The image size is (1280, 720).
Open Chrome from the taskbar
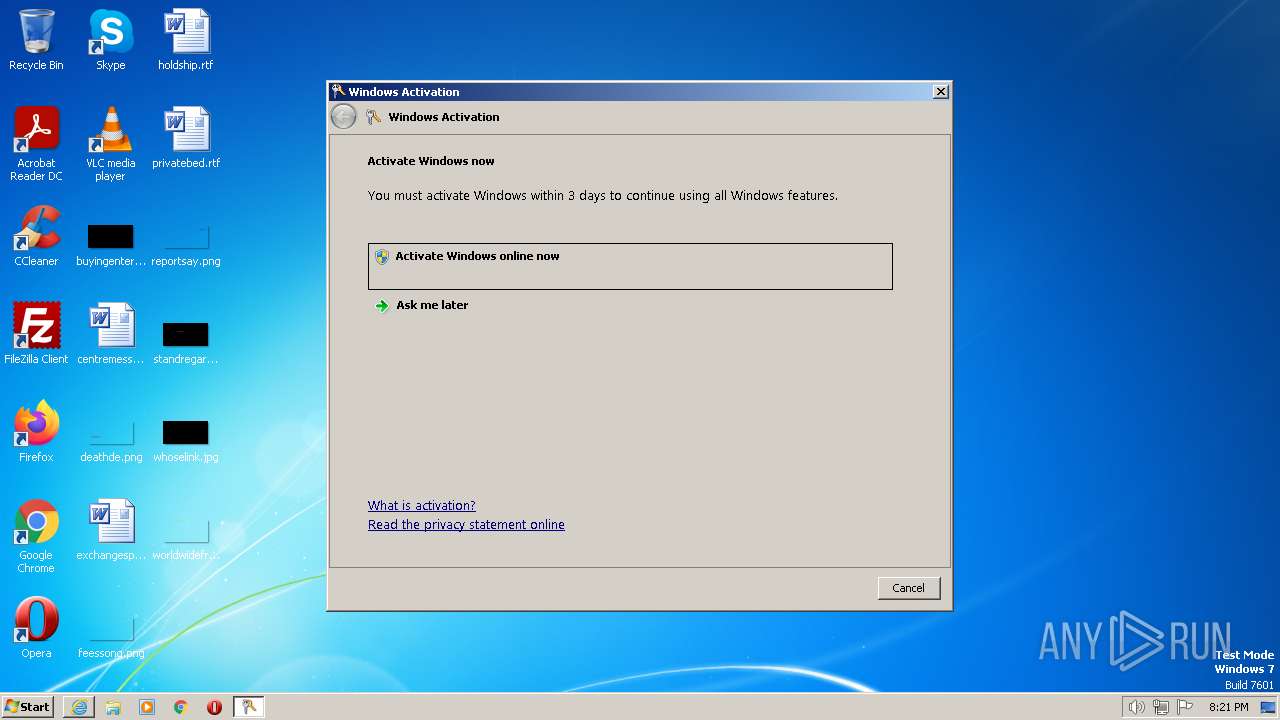pyautogui.click(x=181, y=707)
